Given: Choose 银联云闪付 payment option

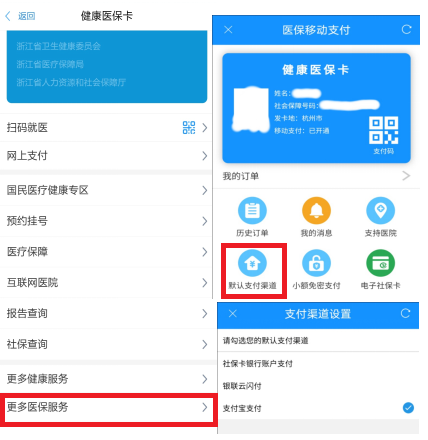Looking at the screenshot, I should [318, 386].
